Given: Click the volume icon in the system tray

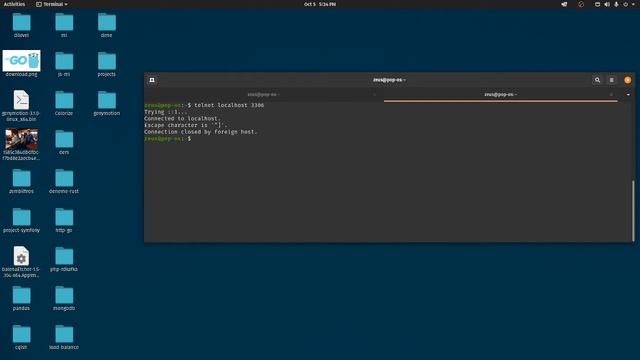Looking at the screenshot, I should (607, 4).
